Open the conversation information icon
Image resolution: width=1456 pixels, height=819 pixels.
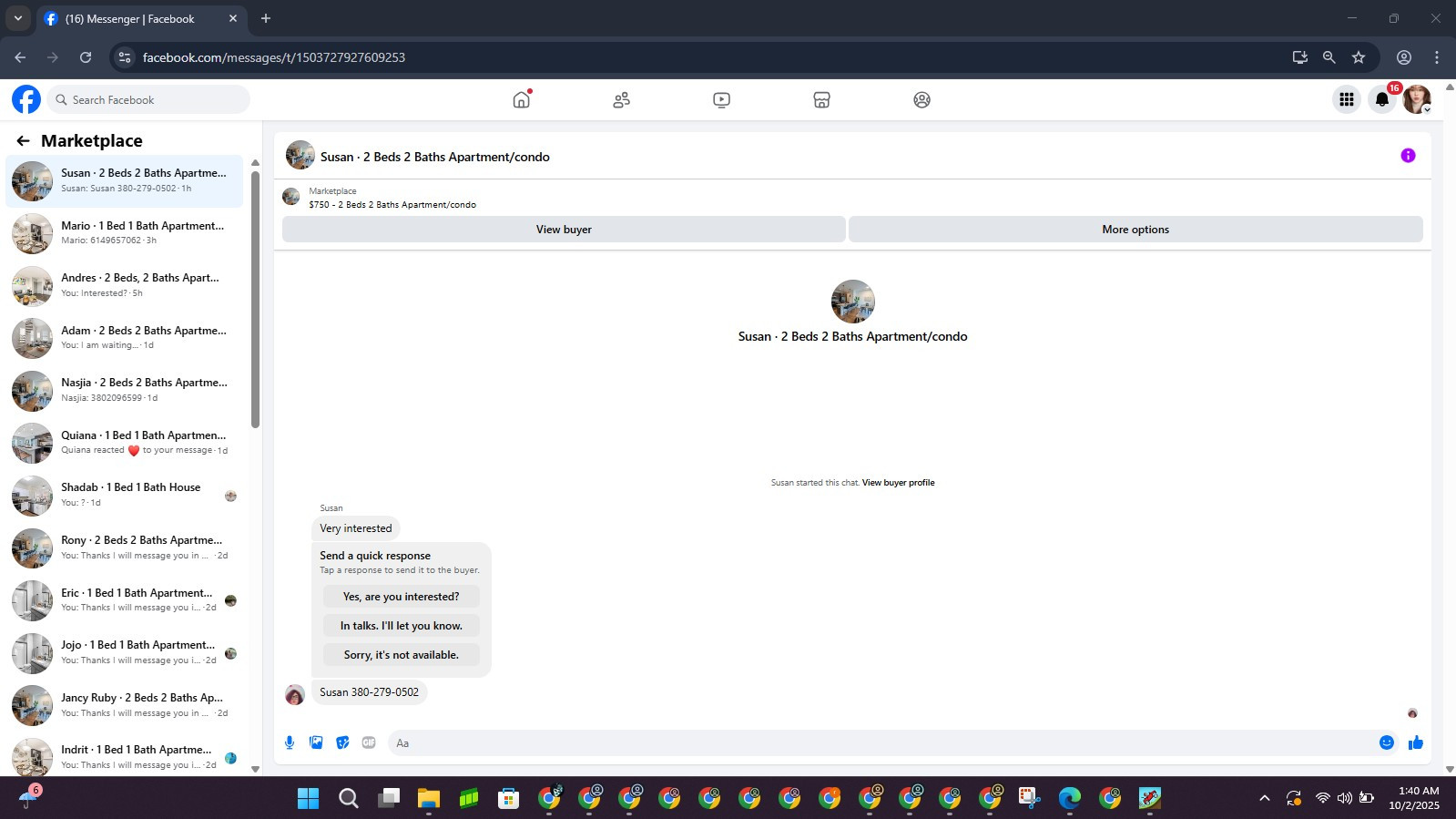coord(1408,156)
